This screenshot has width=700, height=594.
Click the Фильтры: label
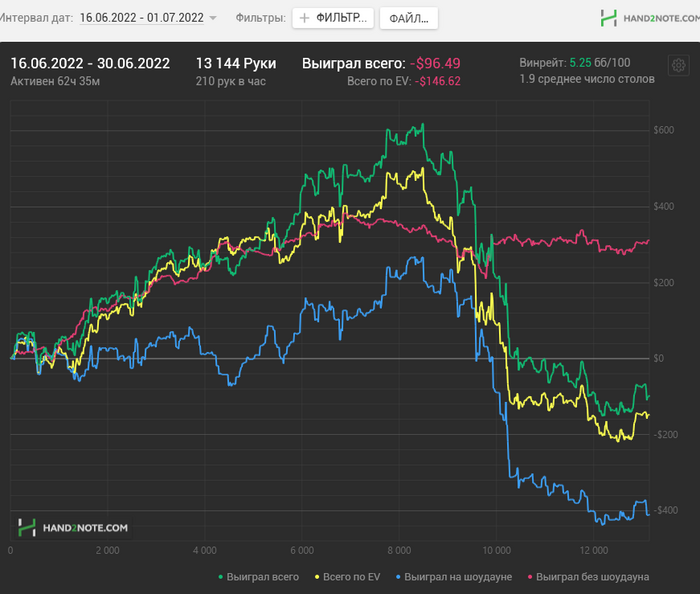coord(260,18)
